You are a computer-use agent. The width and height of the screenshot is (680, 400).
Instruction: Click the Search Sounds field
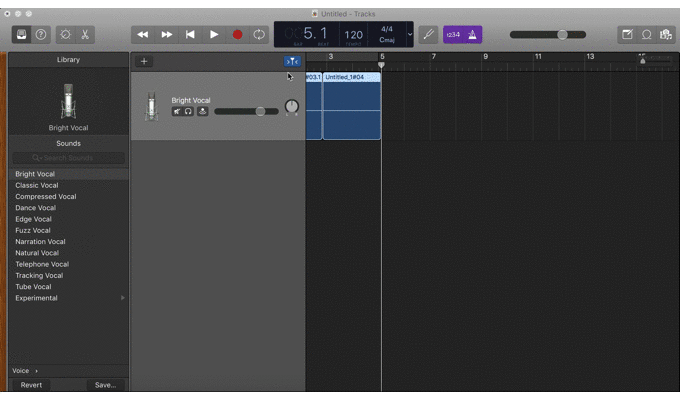69,158
